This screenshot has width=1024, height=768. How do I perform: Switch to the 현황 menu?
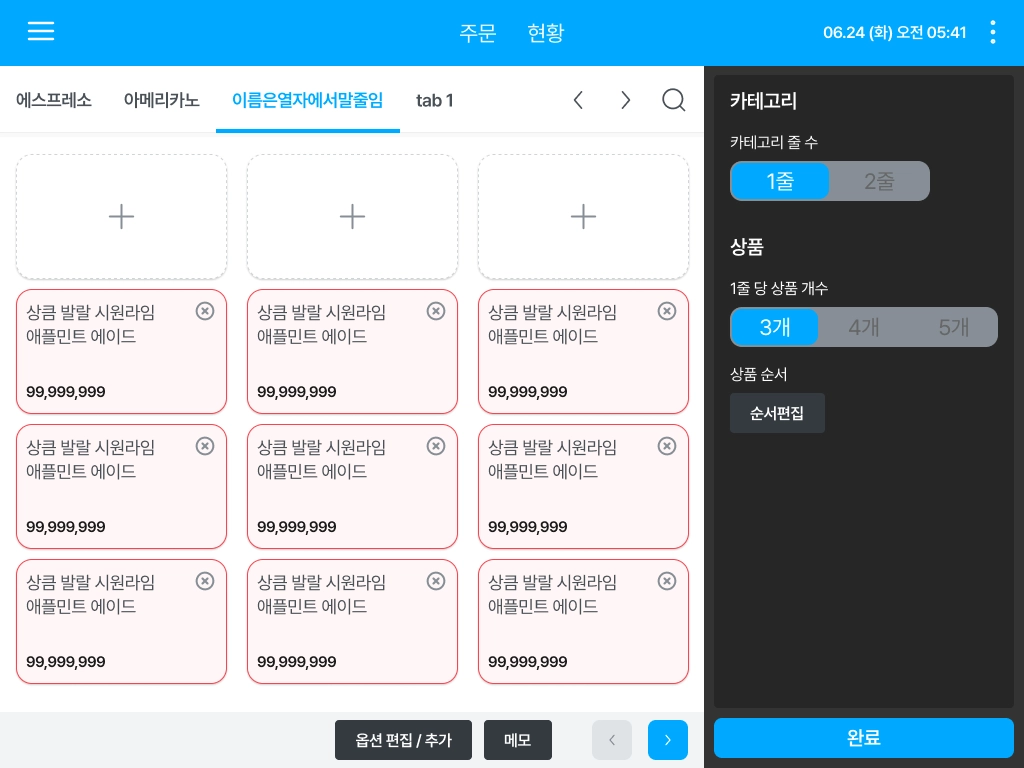click(545, 32)
